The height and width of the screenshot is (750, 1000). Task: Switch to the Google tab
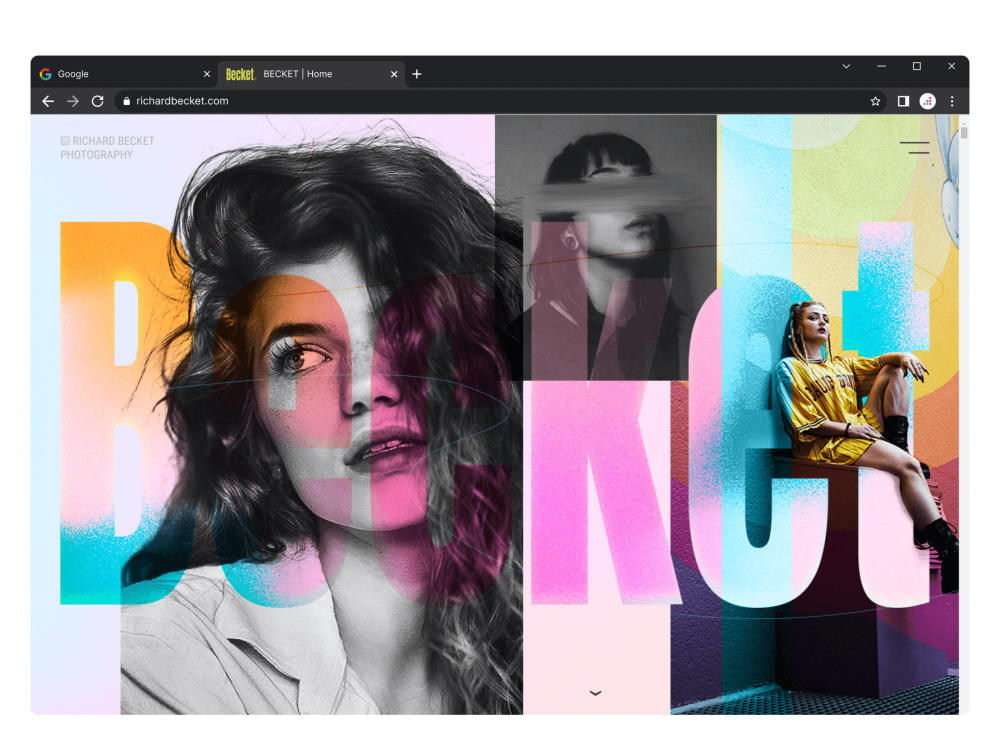[x=124, y=74]
